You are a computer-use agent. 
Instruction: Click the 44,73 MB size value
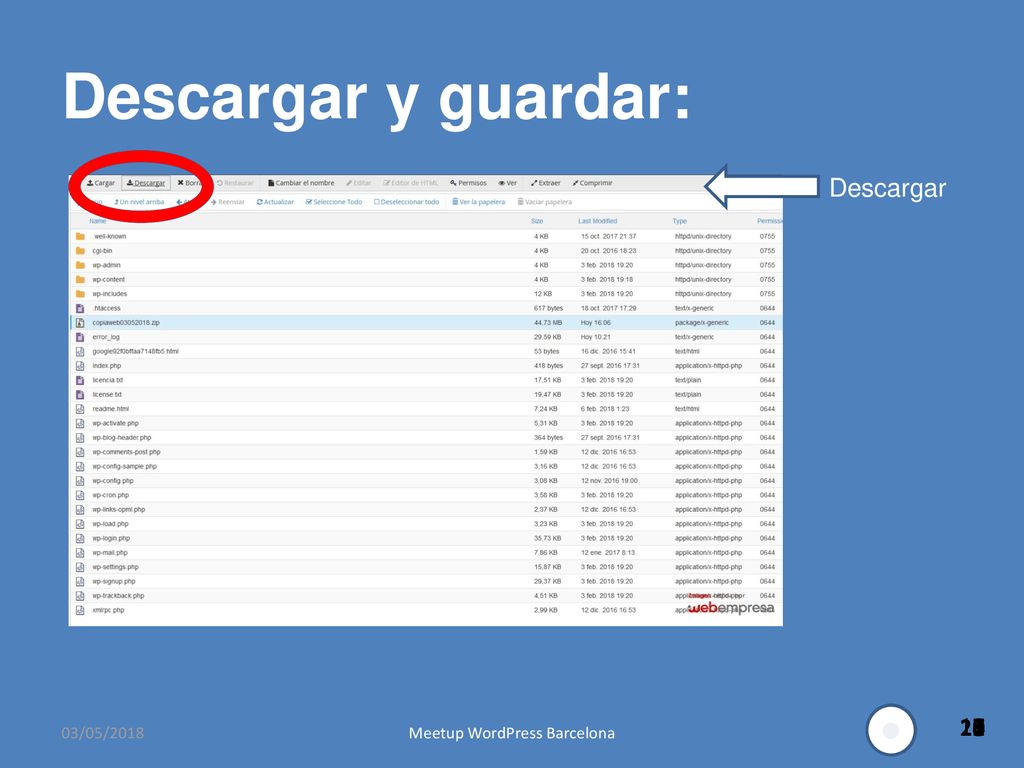coord(548,323)
